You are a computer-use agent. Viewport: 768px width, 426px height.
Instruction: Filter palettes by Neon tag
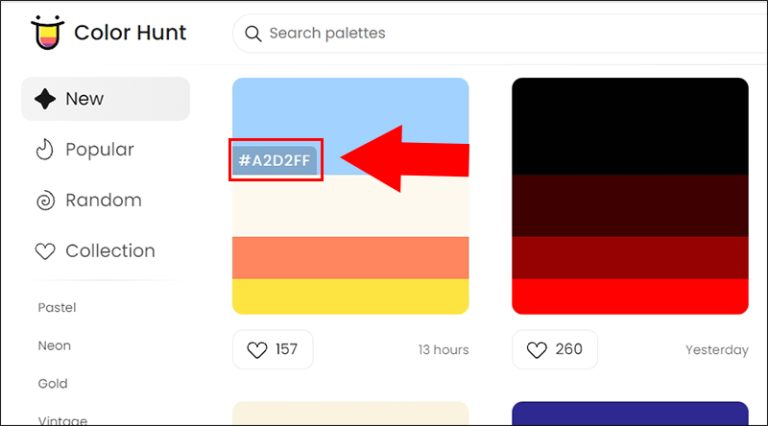(x=54, y=346)
